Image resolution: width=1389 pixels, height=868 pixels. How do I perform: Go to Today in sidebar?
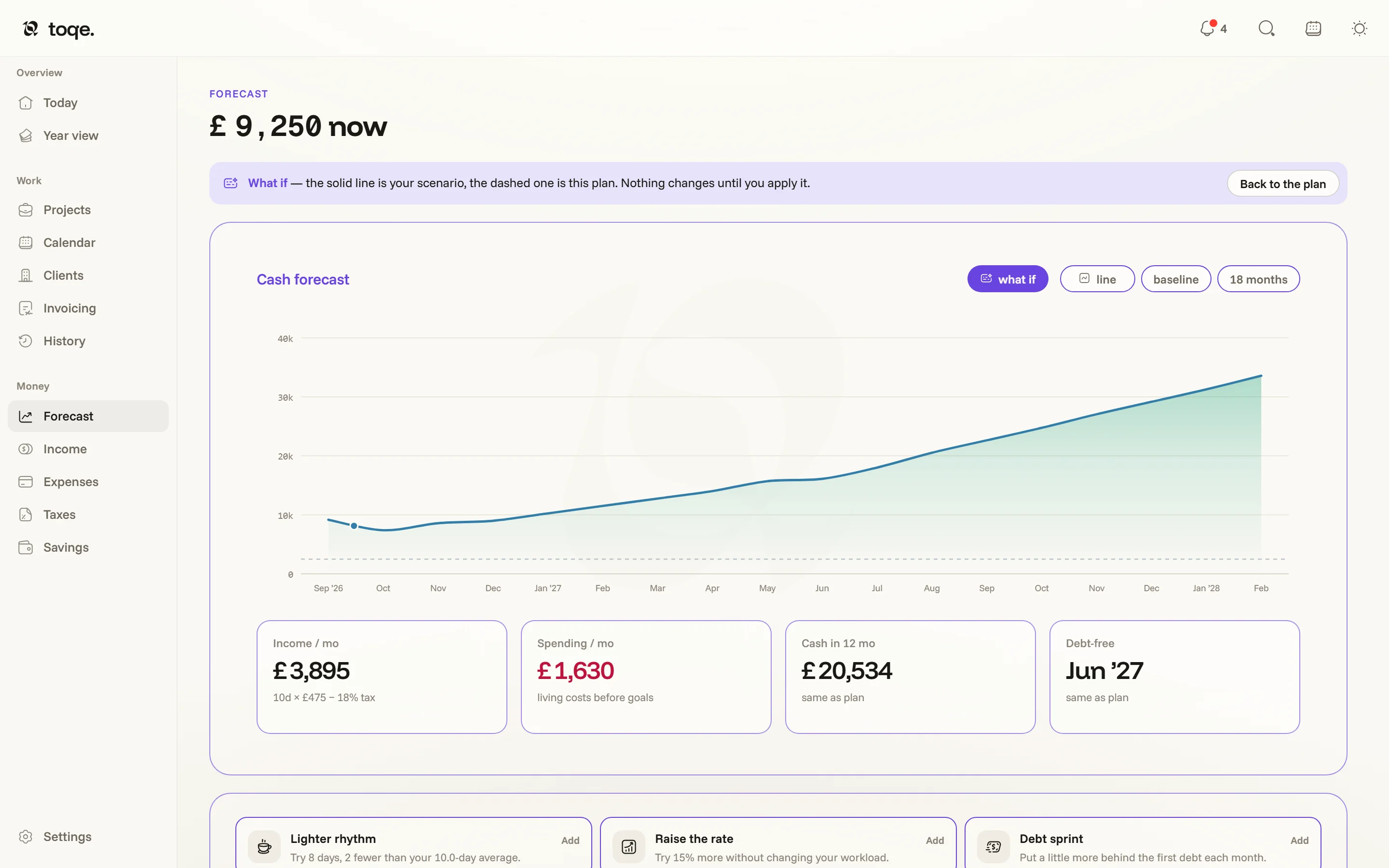[88, 103]
